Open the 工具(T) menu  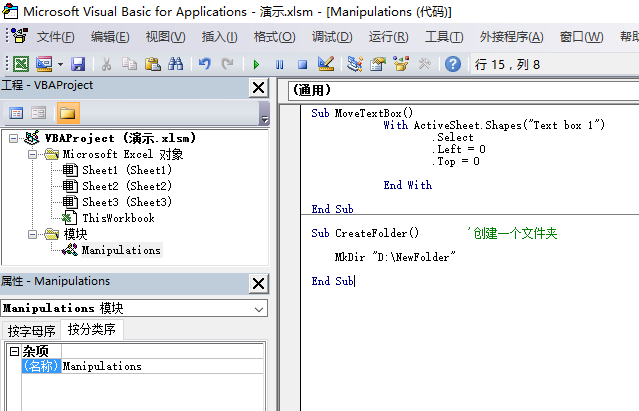[x=444, y=37]
